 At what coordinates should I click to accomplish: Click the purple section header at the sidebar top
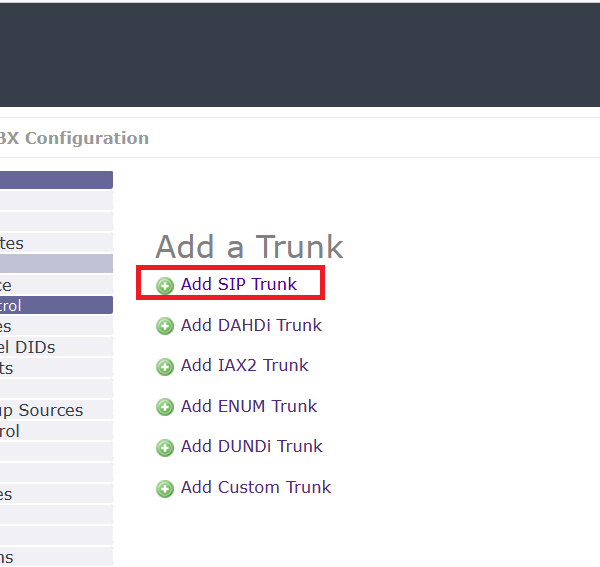pos(56,180)
